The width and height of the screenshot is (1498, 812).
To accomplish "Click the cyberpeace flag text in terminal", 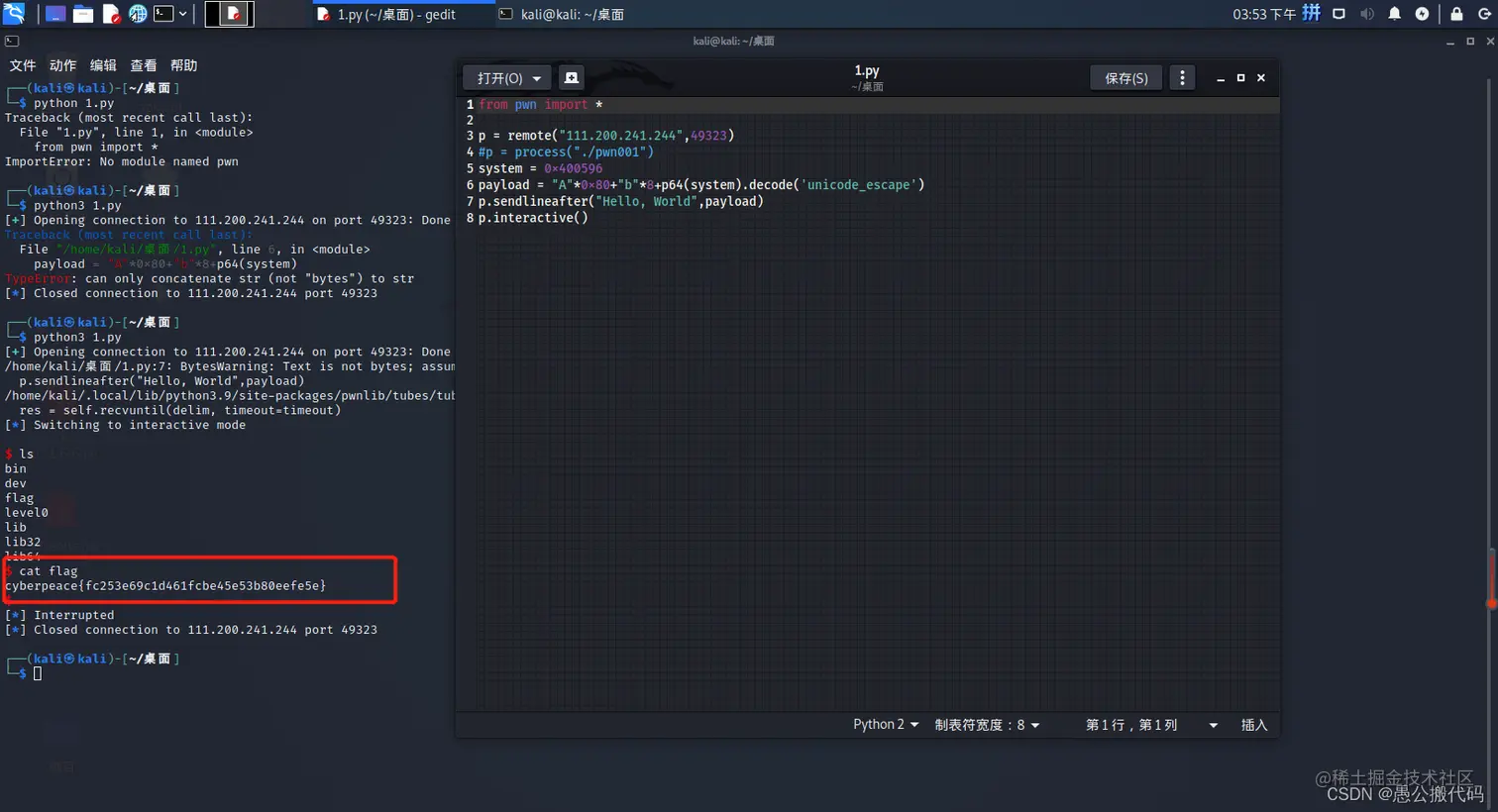I will [165, 585].
